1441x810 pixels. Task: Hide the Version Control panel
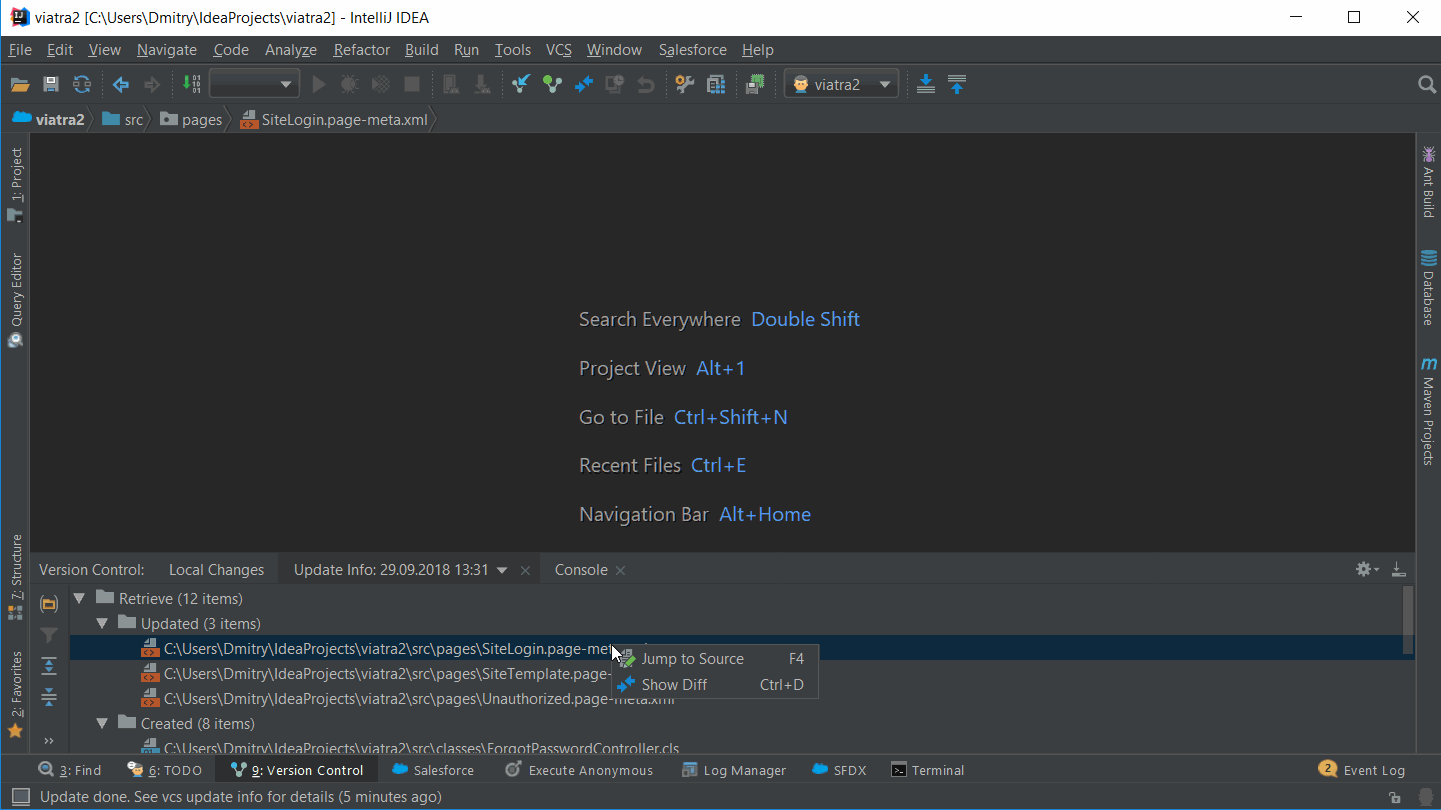[1398, 570]
